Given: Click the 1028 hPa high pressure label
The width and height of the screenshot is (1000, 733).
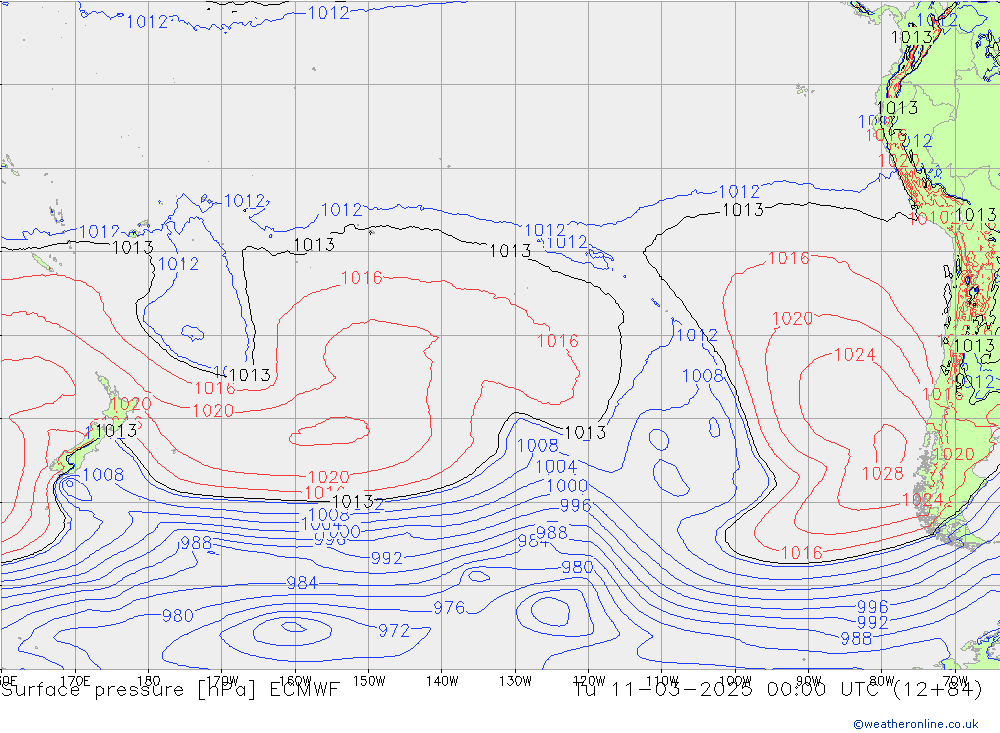Looking at the screenshot, I should click(x=883, y=473).
